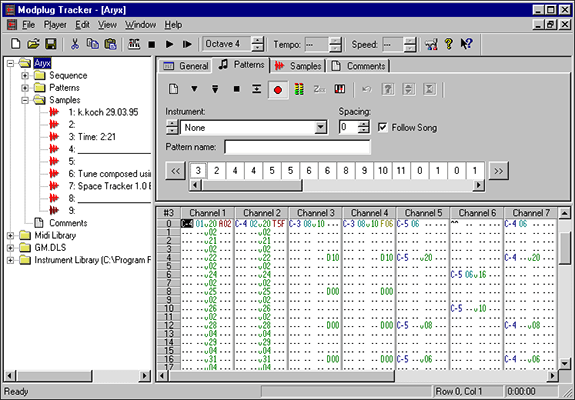Toggle the VU meters icon
The height and width of the screenshot is (400, 575).
click(x=299, y=89)
